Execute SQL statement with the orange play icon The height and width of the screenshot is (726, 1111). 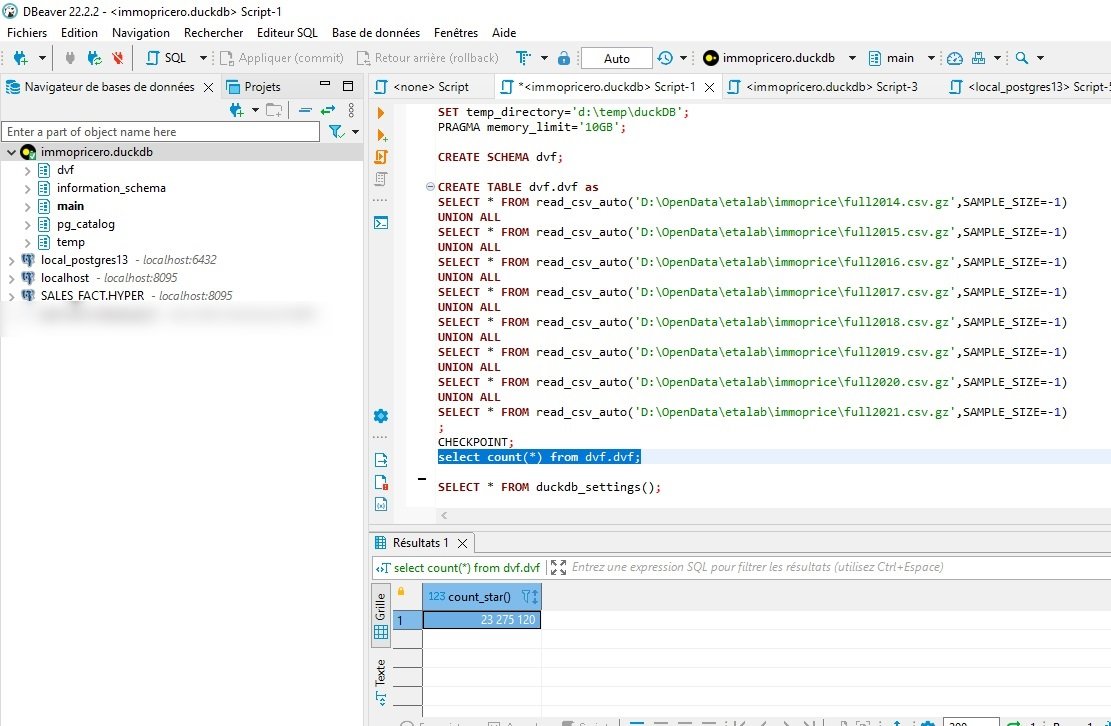(381, 113)
